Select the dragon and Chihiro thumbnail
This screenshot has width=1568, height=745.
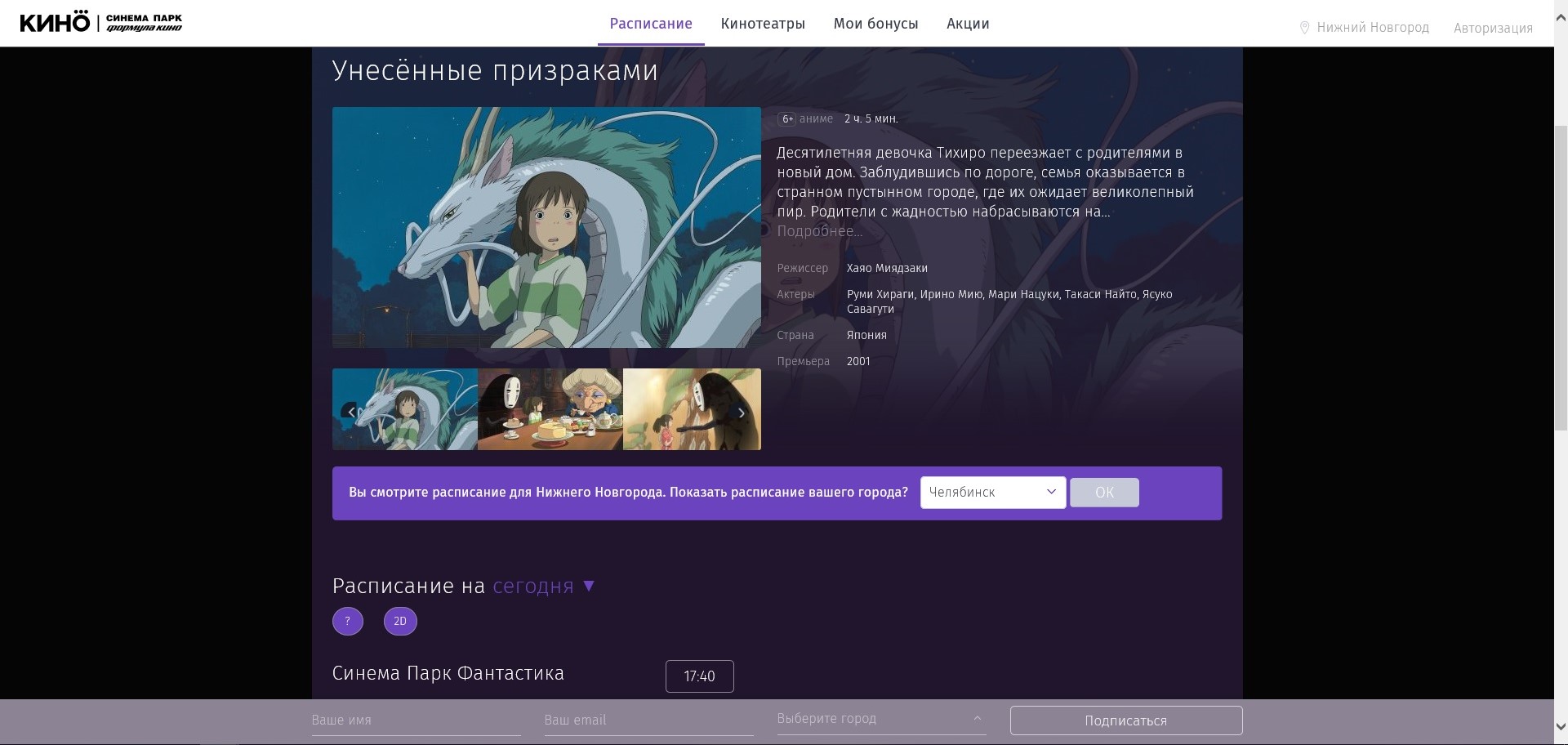click(405, 408)
